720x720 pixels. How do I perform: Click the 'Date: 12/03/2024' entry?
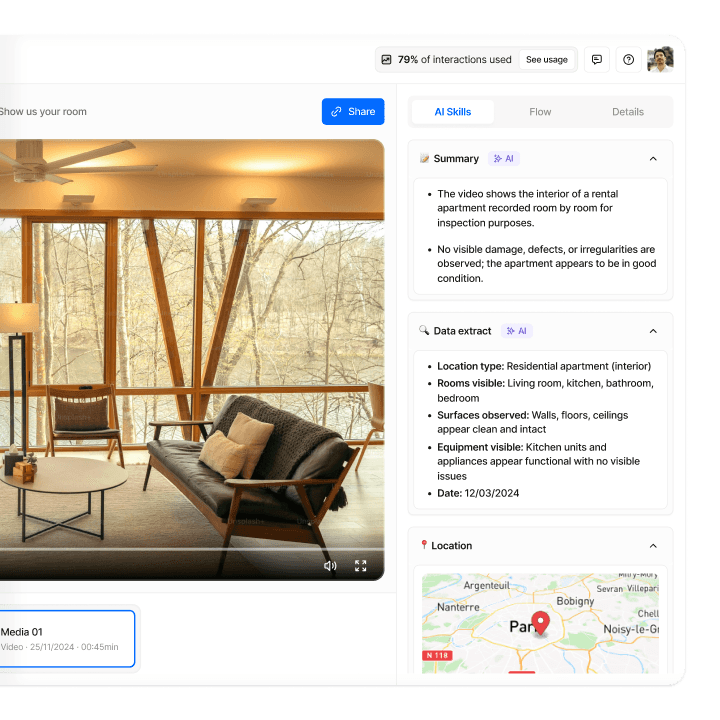point(478,494)
